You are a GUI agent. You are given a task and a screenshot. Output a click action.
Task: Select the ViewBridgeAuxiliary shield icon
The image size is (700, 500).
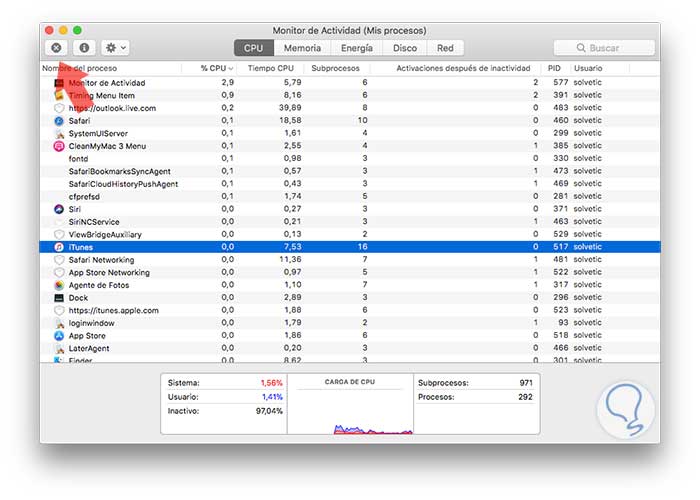[x=59, y=234]
